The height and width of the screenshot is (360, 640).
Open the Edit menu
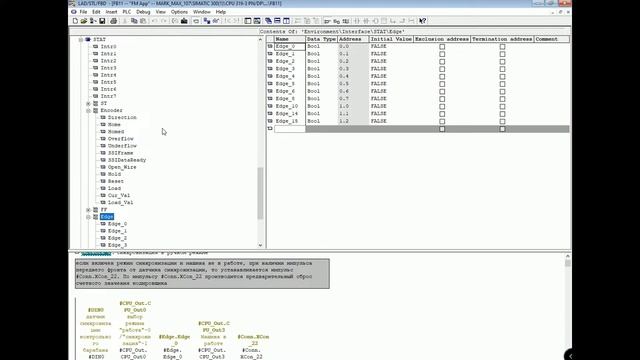[96, 12]
